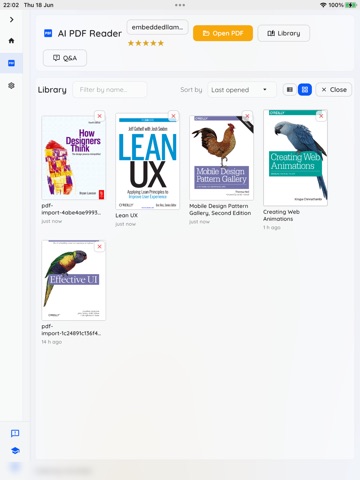Remove Lean UX from library
This screenshot has width=360, height=480.
(x=173, y=116)
